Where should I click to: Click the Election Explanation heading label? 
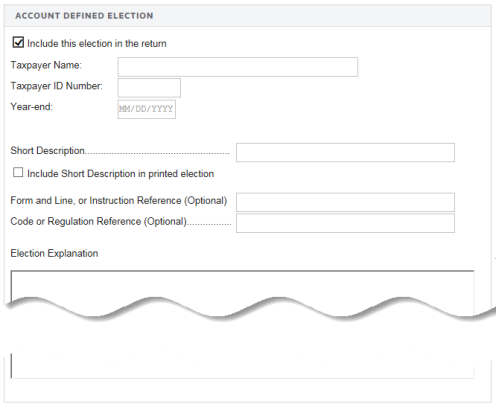tap(54, 253)
